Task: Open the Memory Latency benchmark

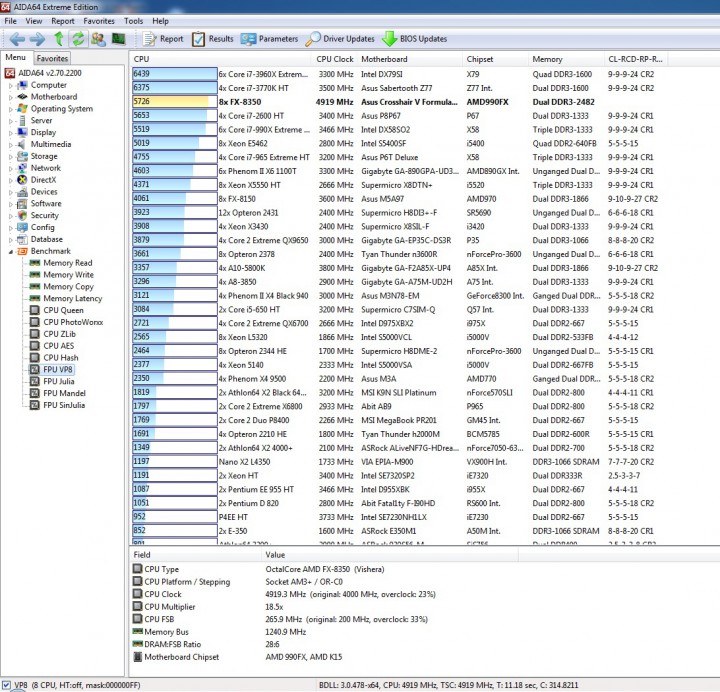Action: pyautogui.click(x=73, y=298)
